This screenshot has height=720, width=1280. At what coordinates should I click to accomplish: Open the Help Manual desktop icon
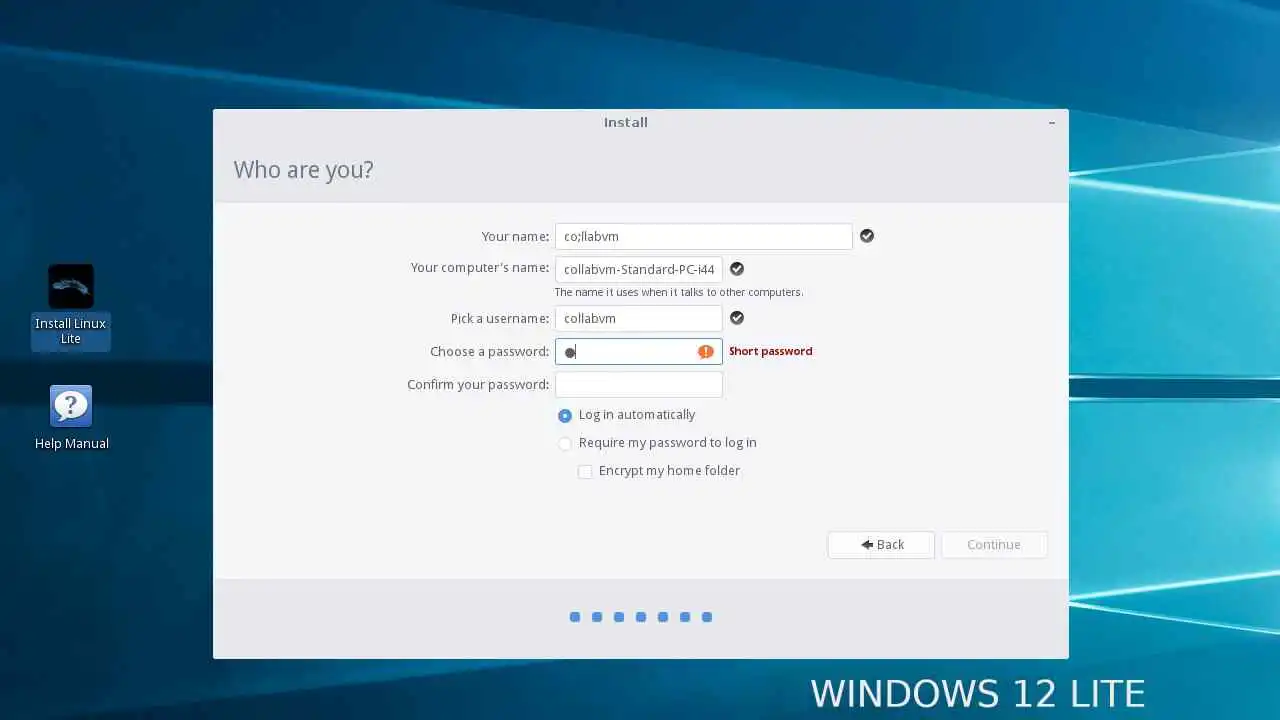pos(71,418)
